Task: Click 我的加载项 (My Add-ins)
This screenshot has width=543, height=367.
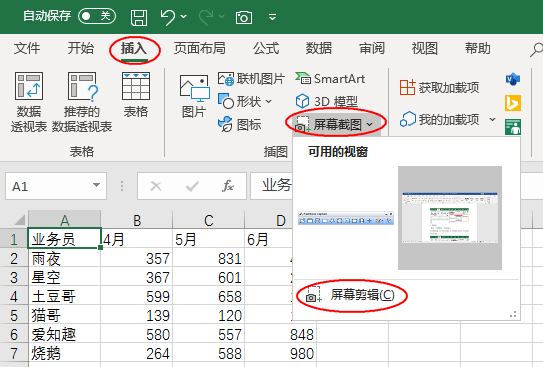Action: [439, 119]
